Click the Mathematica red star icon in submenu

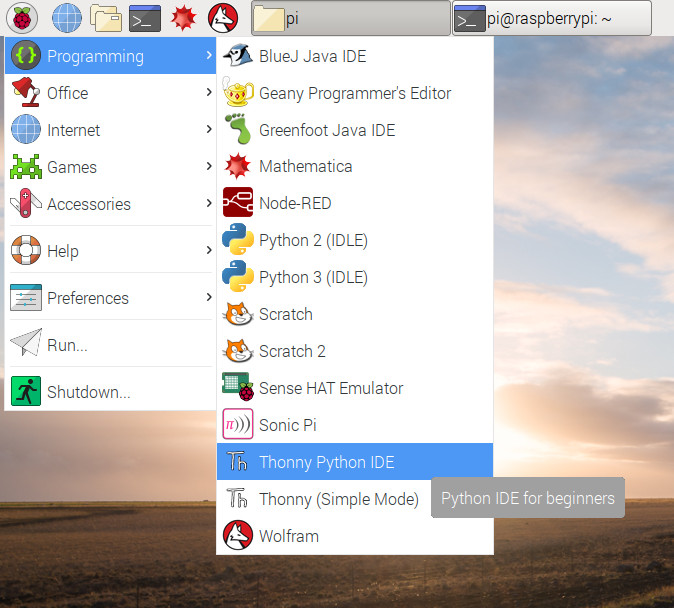tap(237, 166)
